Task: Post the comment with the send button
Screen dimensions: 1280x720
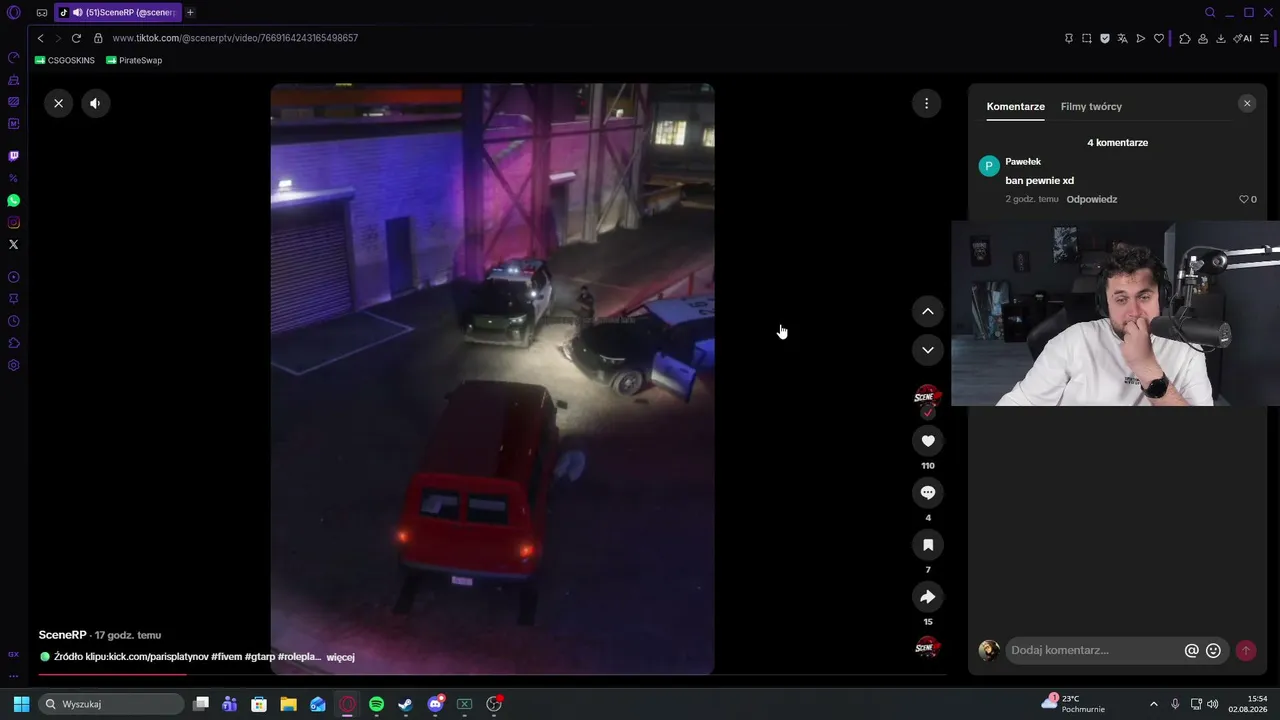Action: click(1246, 651)
